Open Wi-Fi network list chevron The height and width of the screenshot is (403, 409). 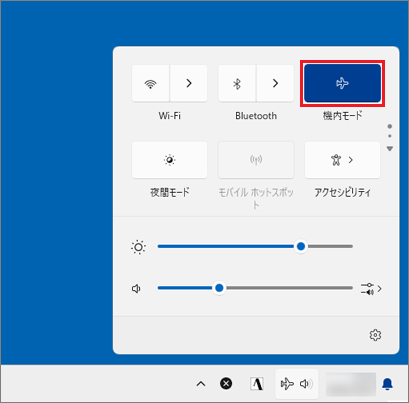pyautogui.click(x=189, y=83)
